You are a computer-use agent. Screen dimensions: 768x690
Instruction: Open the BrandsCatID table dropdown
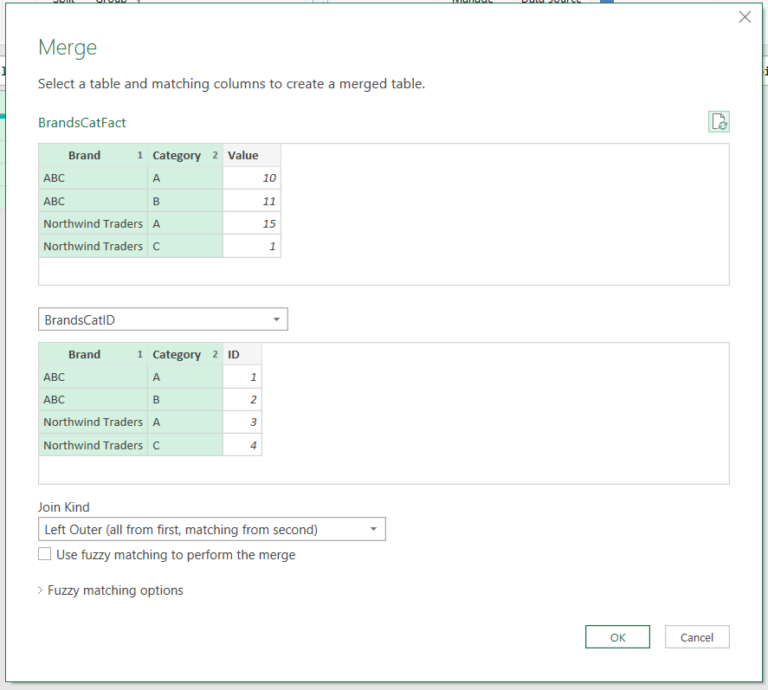click(163, 319)
